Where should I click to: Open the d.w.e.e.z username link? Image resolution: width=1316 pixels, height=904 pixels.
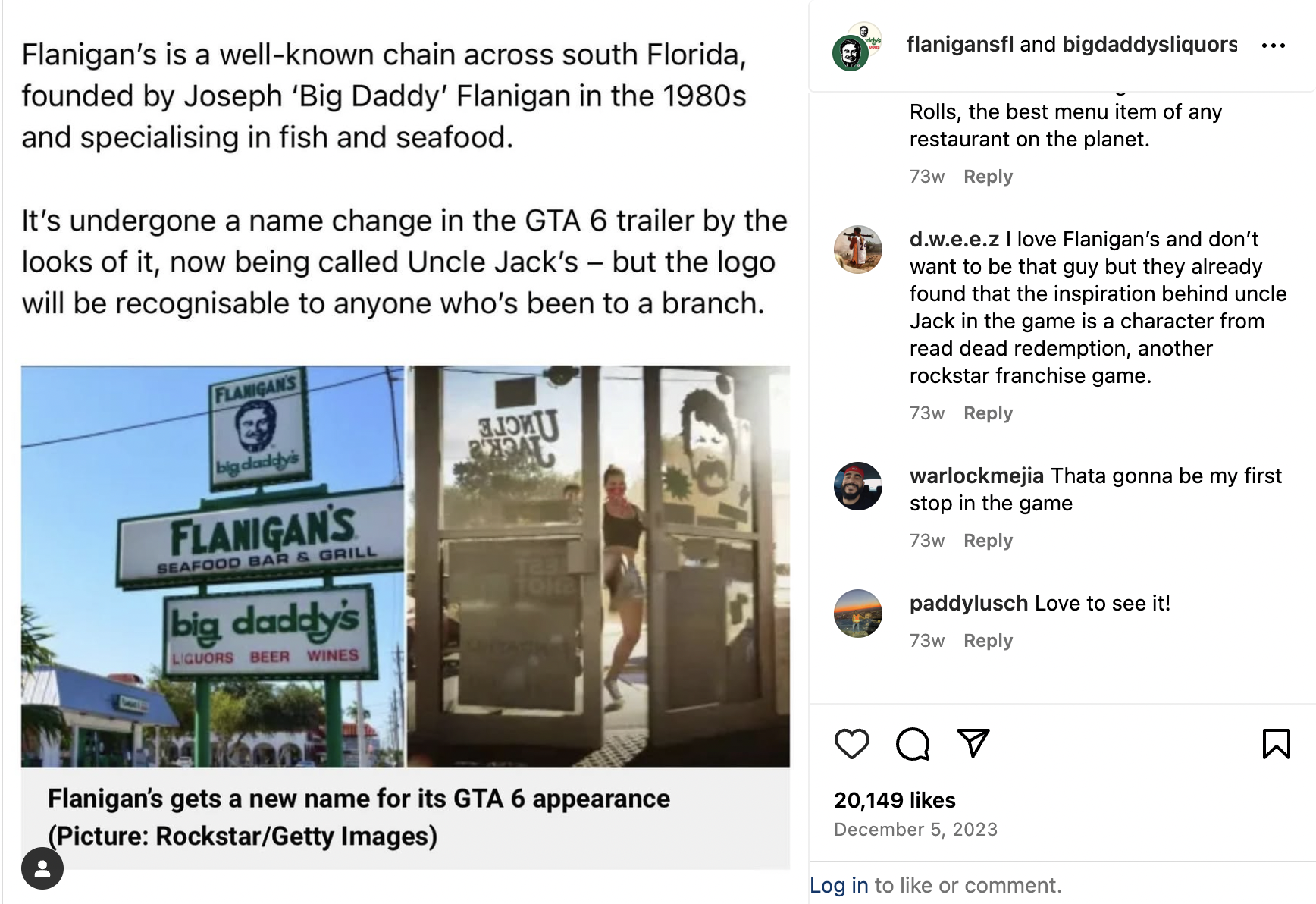click(954, 240)
